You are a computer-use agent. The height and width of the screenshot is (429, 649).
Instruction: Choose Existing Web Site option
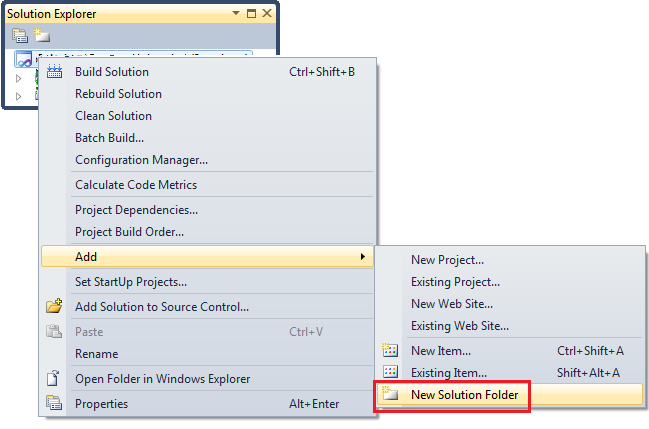[460, 326]
